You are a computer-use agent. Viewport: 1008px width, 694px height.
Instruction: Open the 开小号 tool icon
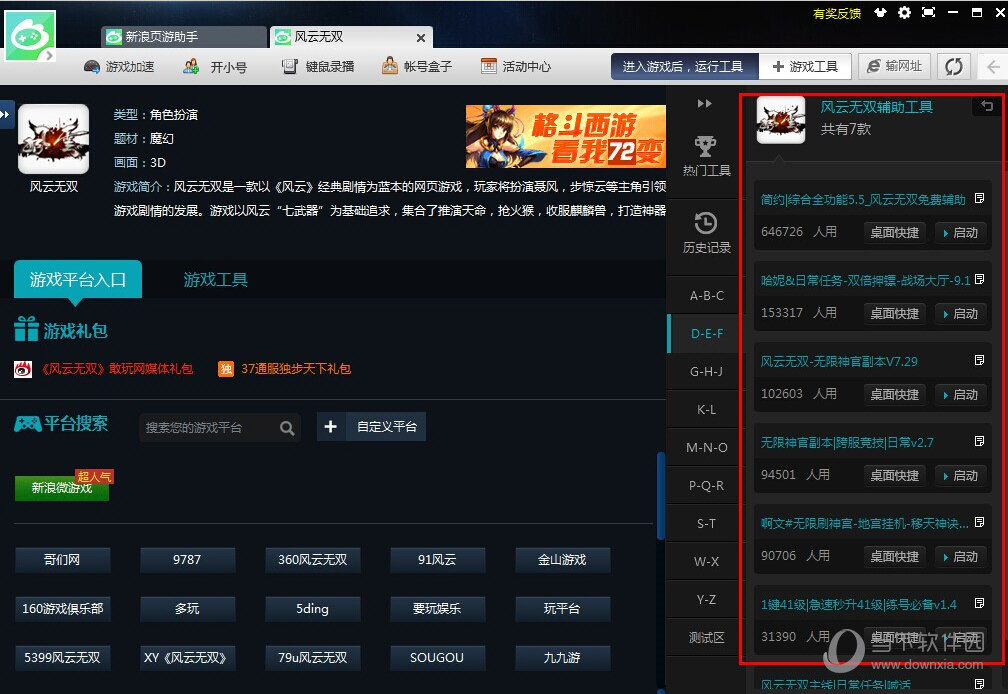pyautogui.click(x=190, y=67)
